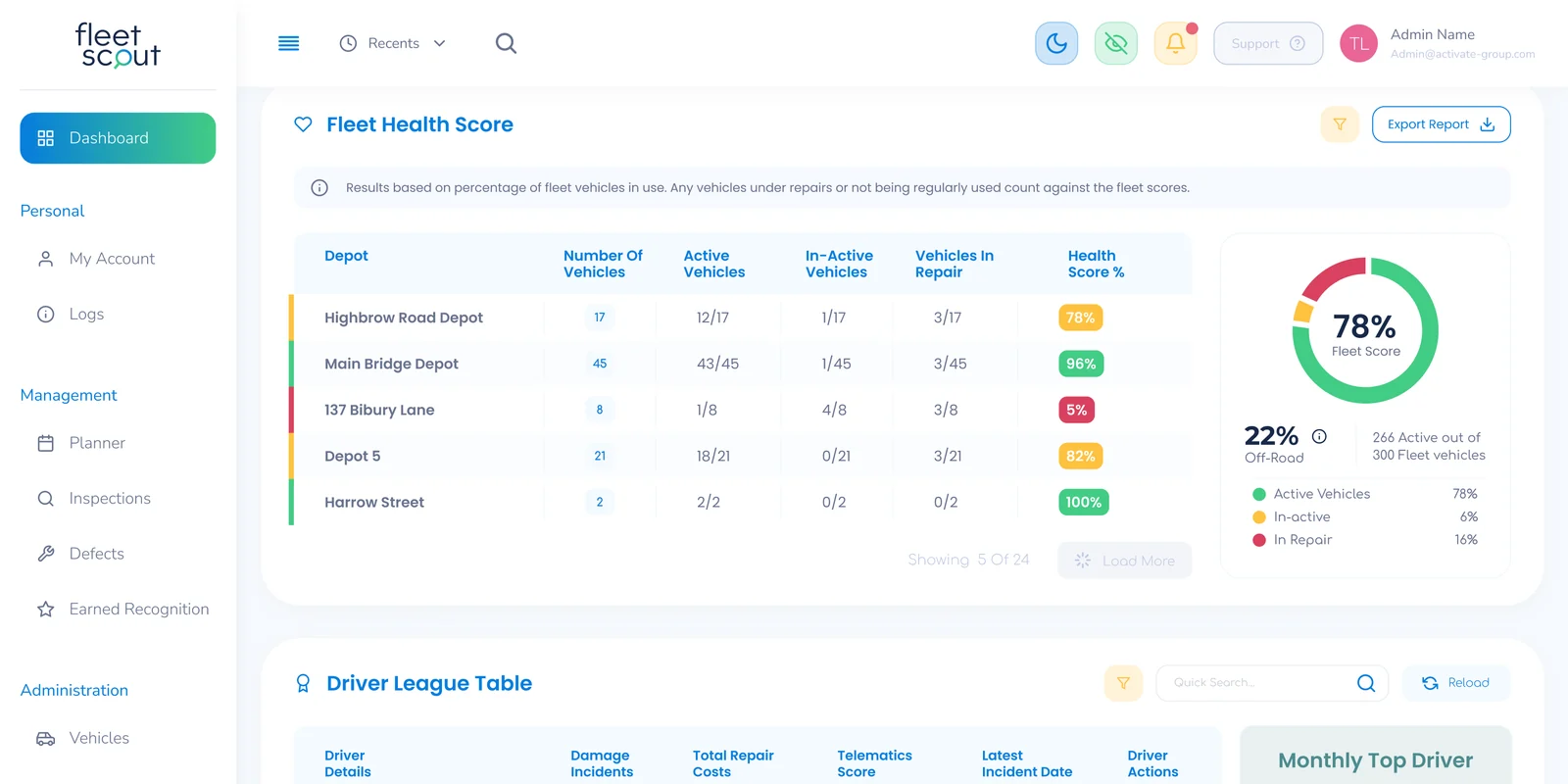This screenshot has width=1568, height=784.
Task: Click Load More button
Action: click(1124, 561)
